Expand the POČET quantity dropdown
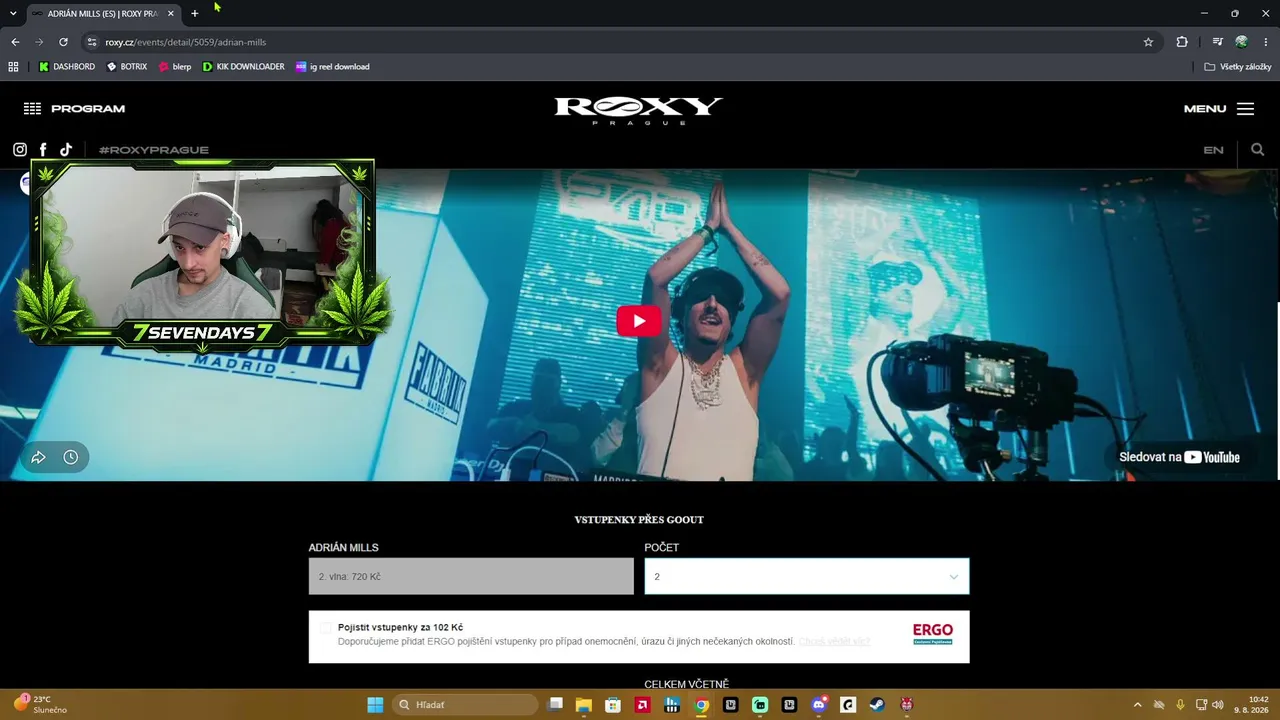 pyautogui.click(x=807, y=576)
